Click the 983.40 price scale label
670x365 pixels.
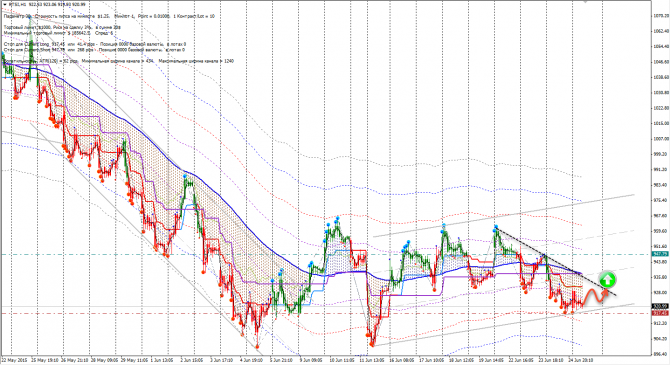click(661, 185)
